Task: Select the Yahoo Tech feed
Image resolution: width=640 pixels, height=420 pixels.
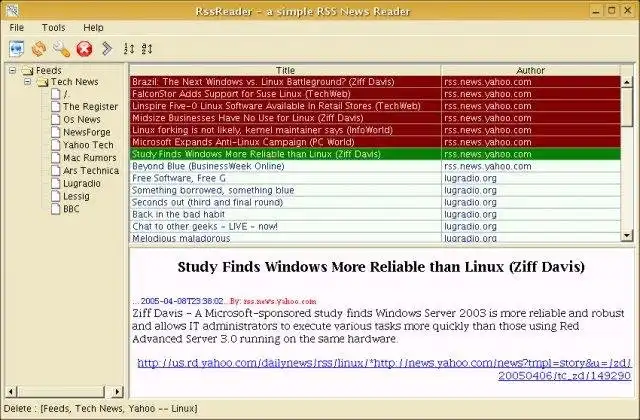Action: (x=88, y=145)
